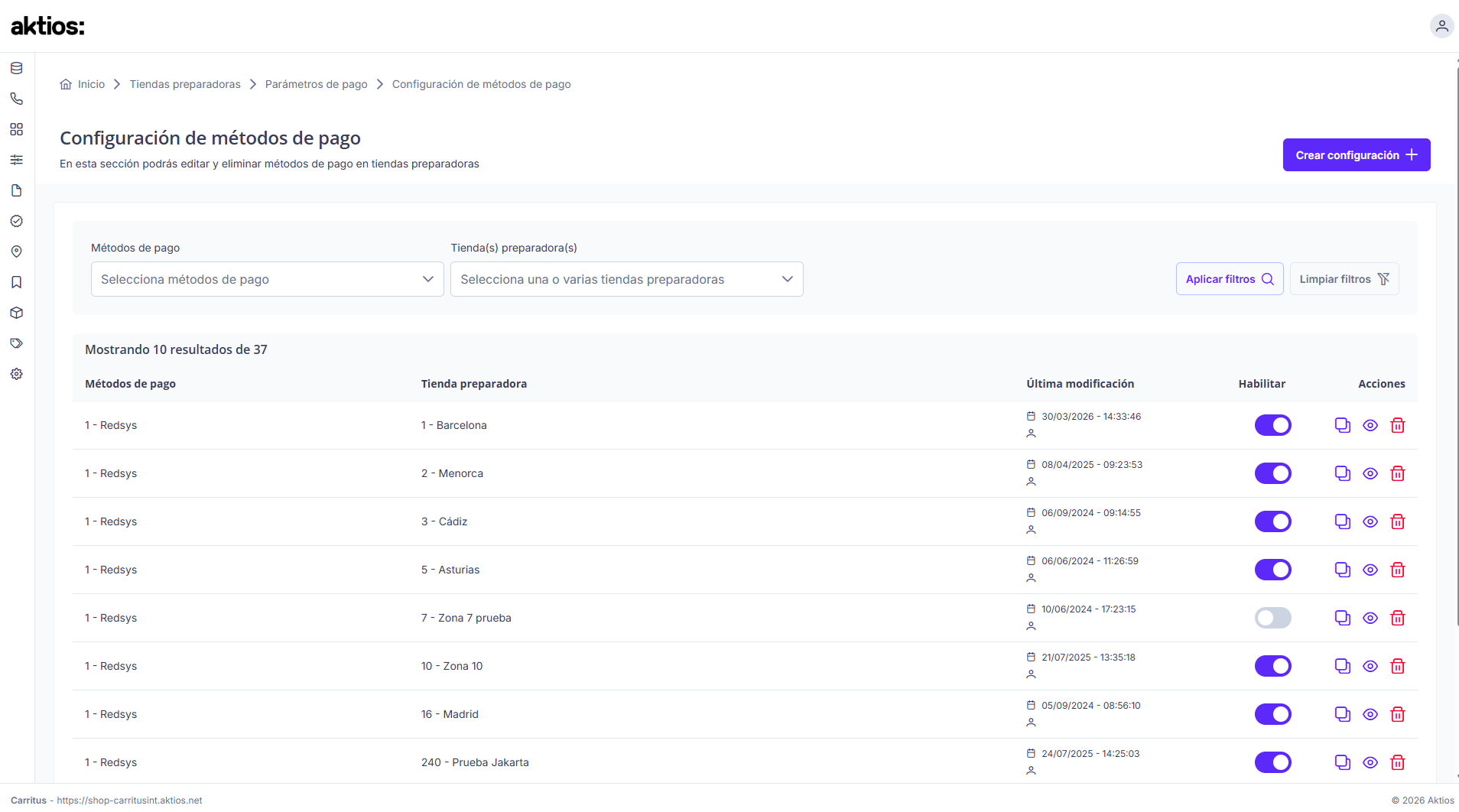Apply filters with Aplicar filtros
Image resolution: width=1459 pixels, height=812 pixels.
click(1230, 279)
